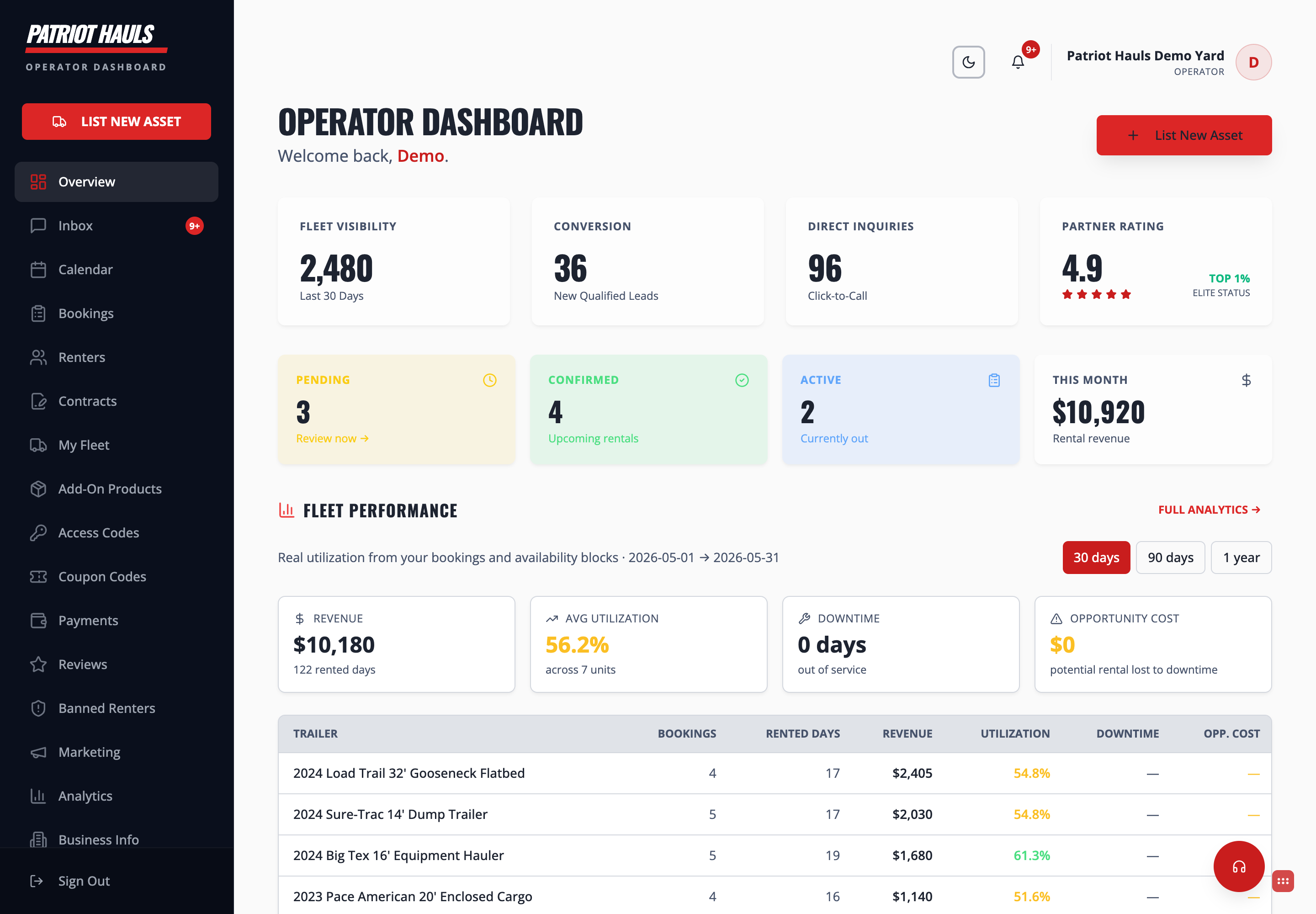Viewport: 1316px width, 914px height.
Task: Click the 56.2% Avg Utilization value
Action: coord(577,645)
